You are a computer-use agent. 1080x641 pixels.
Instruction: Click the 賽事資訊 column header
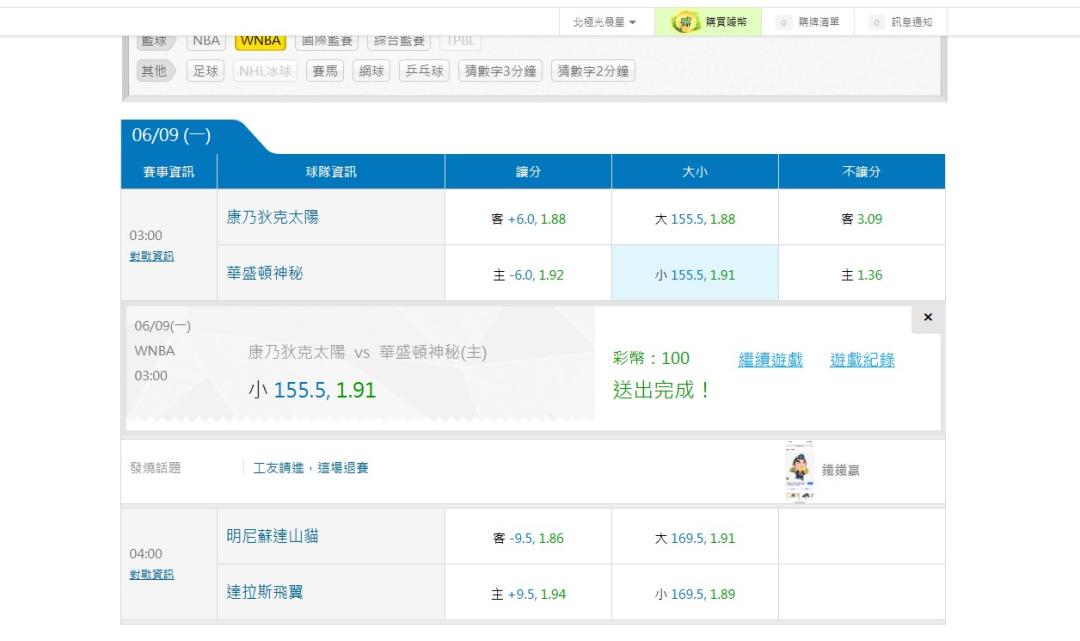click(x=169, y=171)
